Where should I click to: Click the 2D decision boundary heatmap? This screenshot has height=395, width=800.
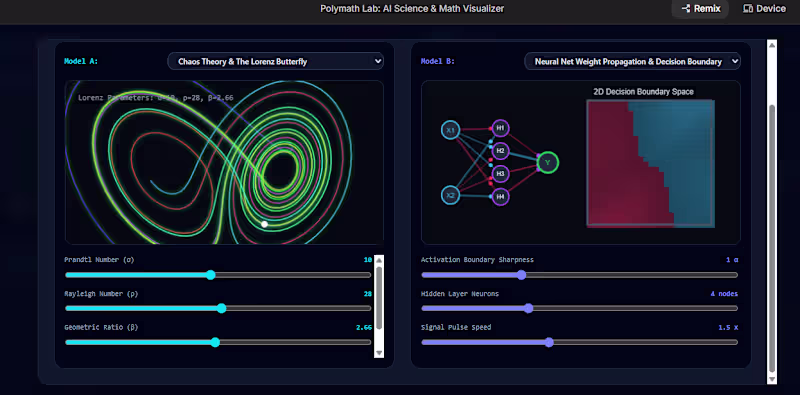coord(651,163)
